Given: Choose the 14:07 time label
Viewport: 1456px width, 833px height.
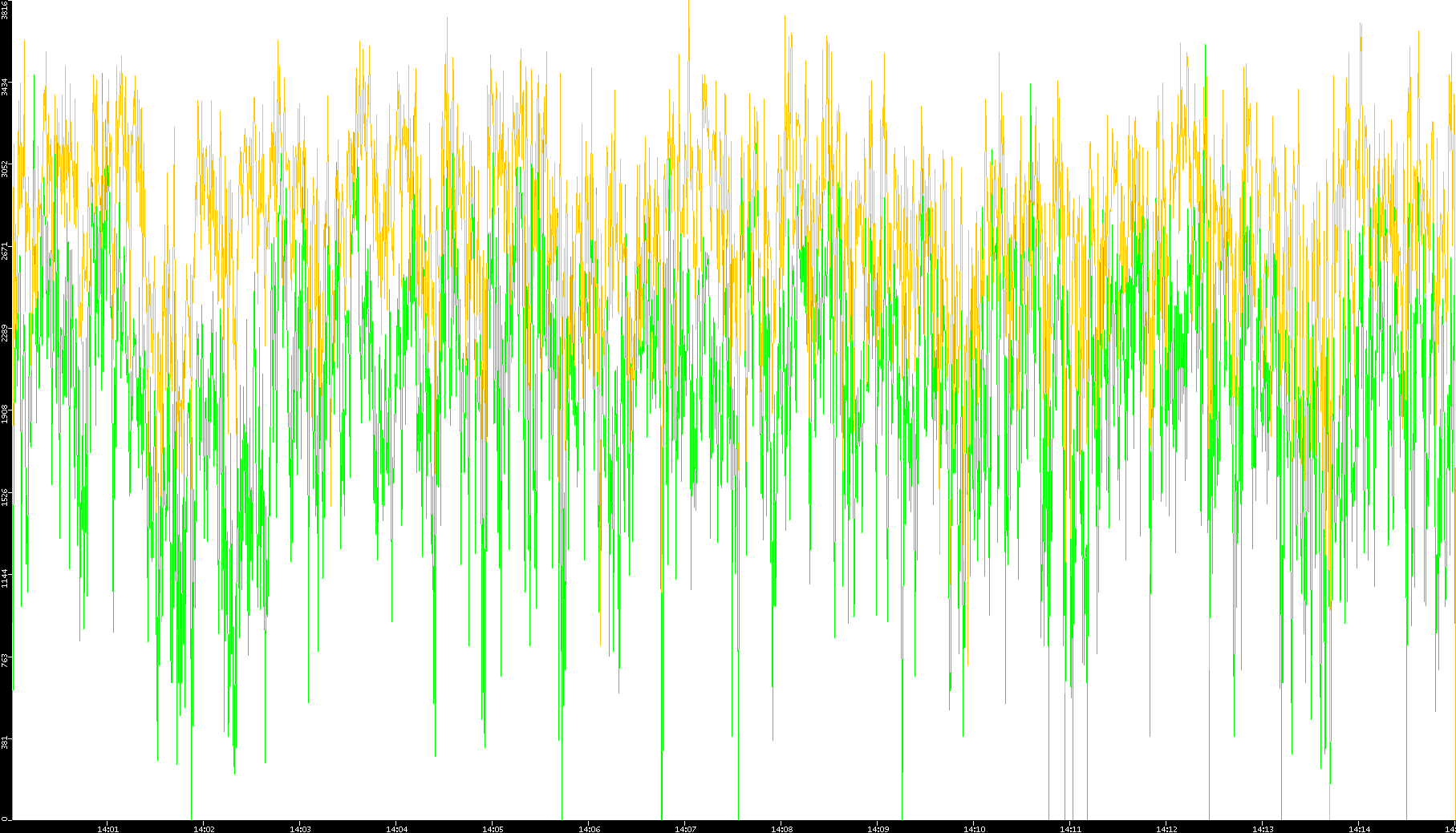Looking at the screenshot, I should pyautogui.click(x=685, y=829).
